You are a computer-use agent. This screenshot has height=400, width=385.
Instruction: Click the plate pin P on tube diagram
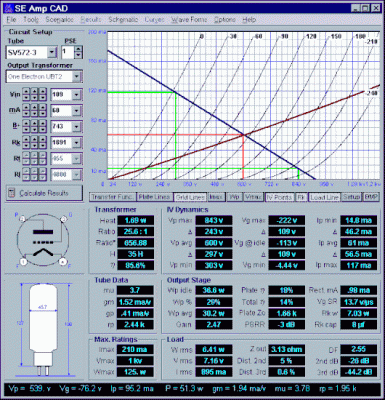[22, 219]
